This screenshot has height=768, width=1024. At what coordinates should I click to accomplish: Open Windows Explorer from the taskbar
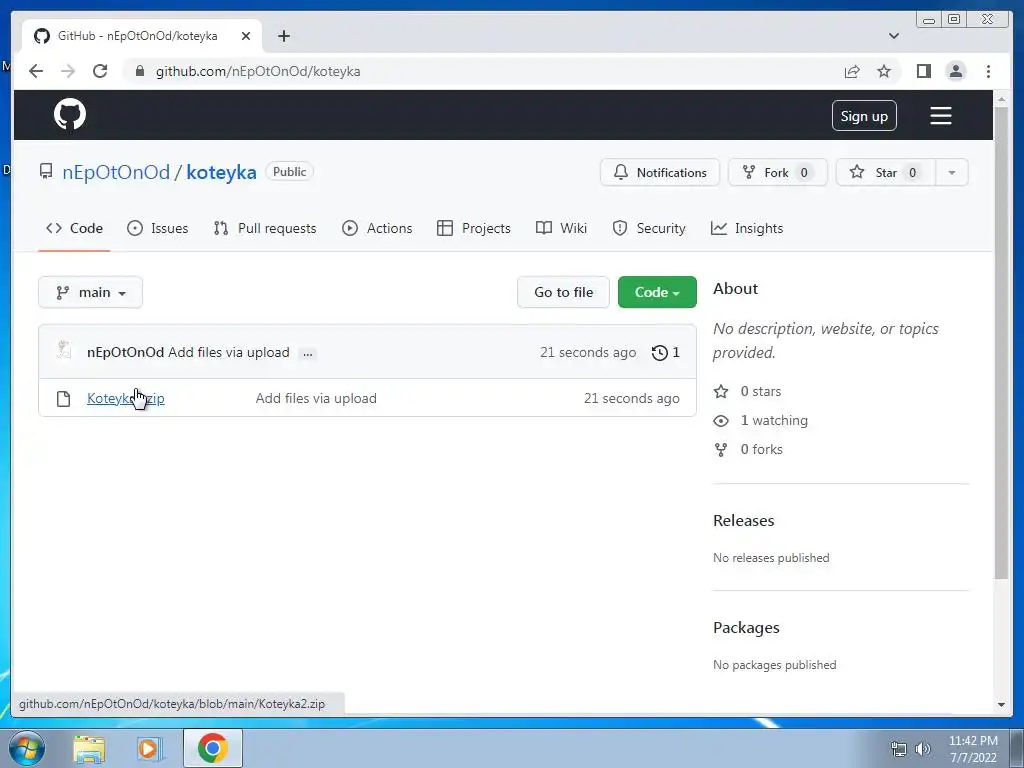[89, 748]
